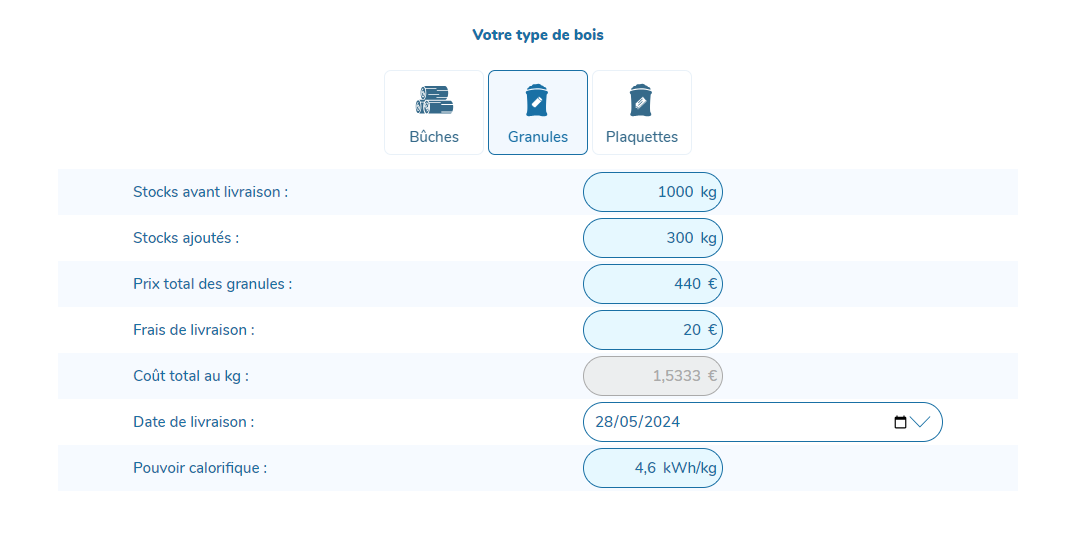1073x558 pixels.
Task: Choose the Plaquettes bag icon
Action: (x=641, y=100)
